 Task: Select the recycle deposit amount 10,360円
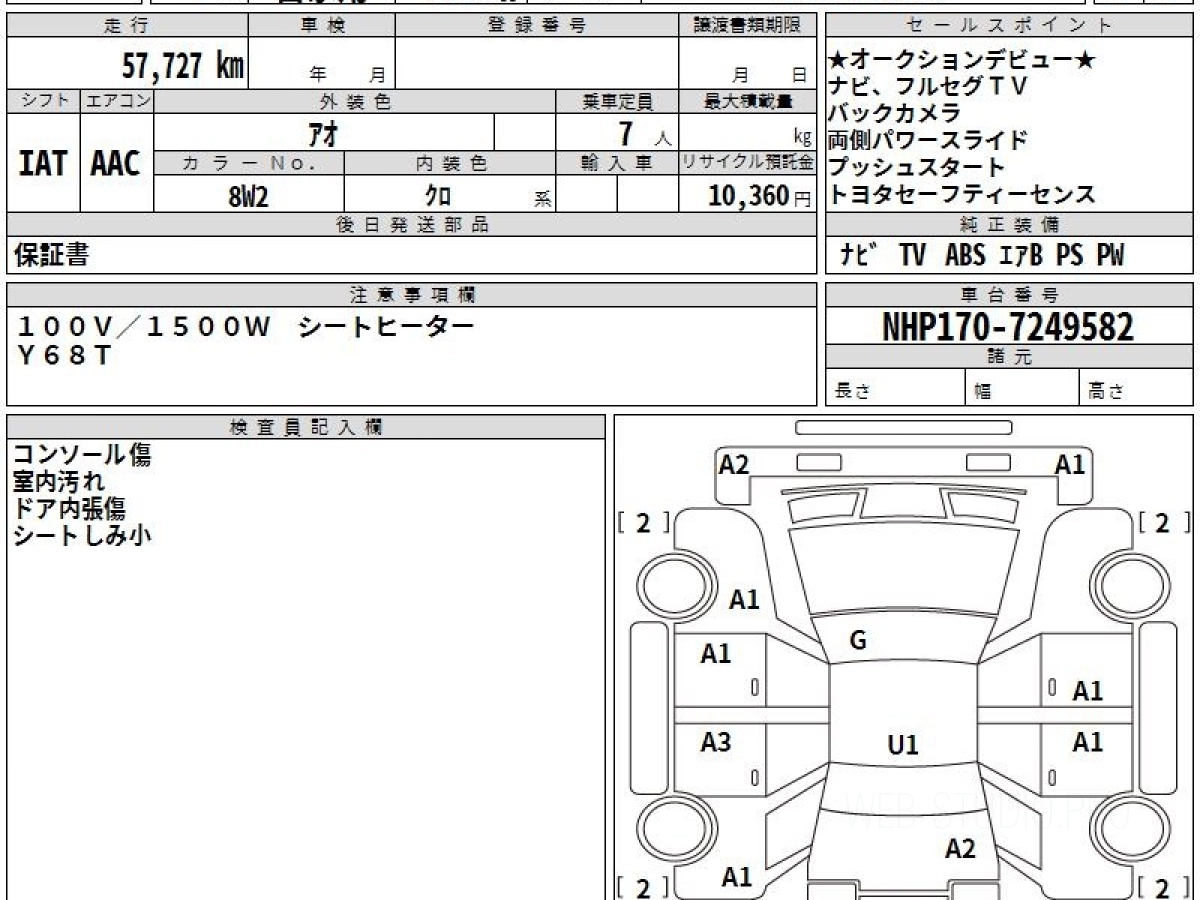(x=748, y=196)
